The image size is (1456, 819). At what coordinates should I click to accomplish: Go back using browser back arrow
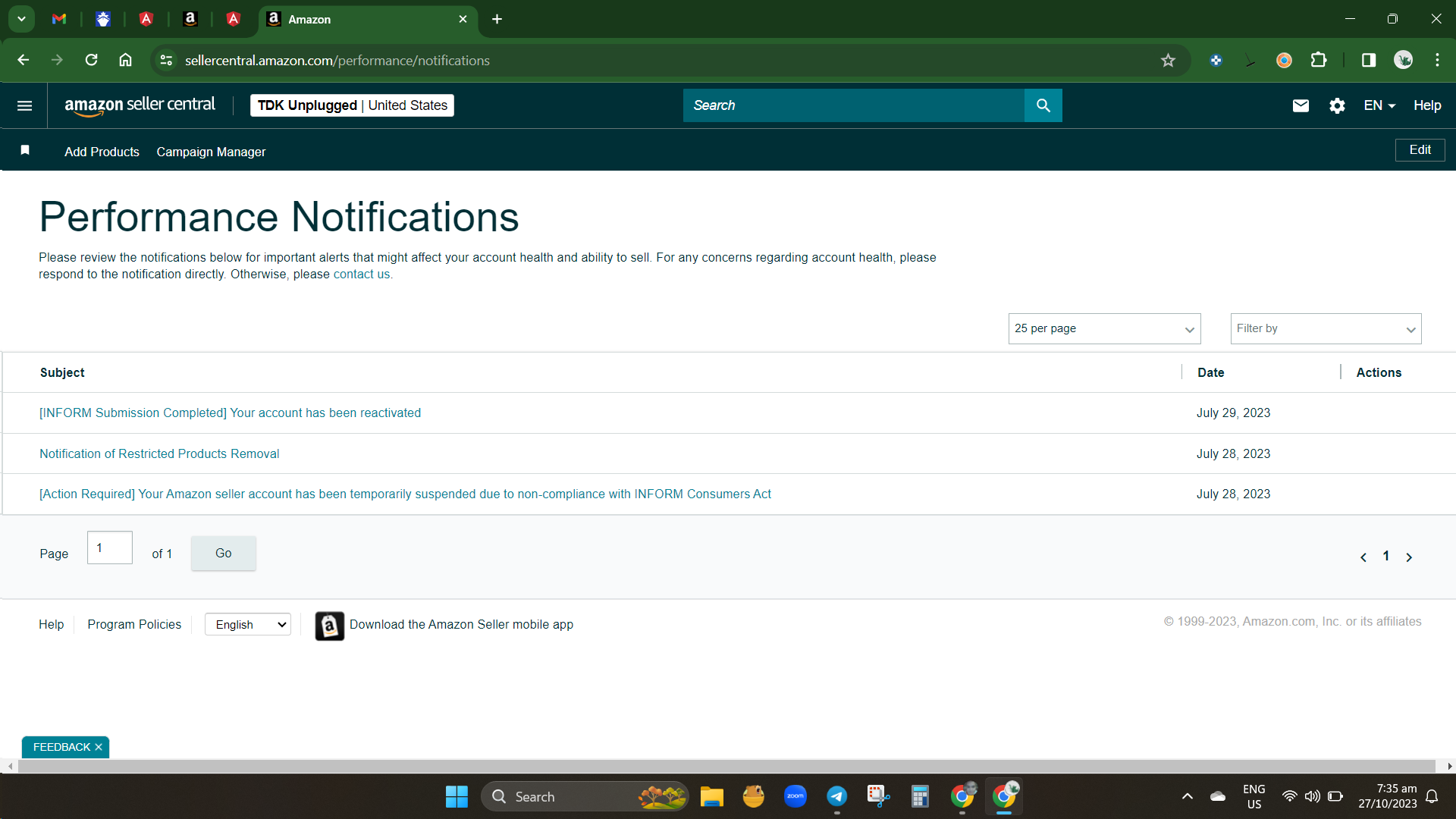click(x=23, y=60)
